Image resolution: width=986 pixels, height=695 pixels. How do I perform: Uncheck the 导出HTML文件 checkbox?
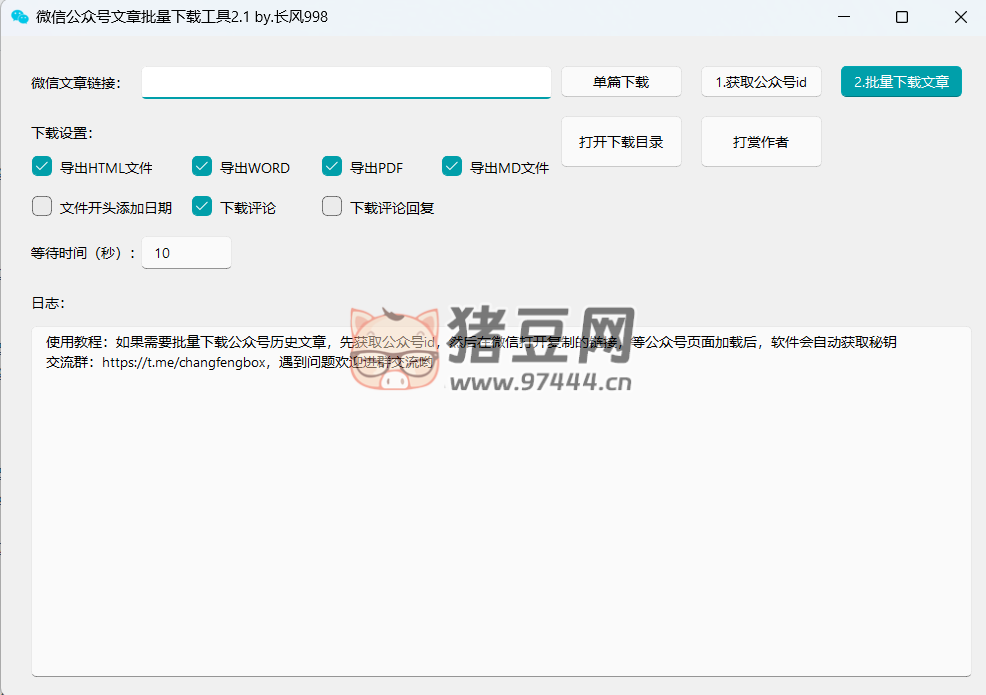[x=42, y=167]
